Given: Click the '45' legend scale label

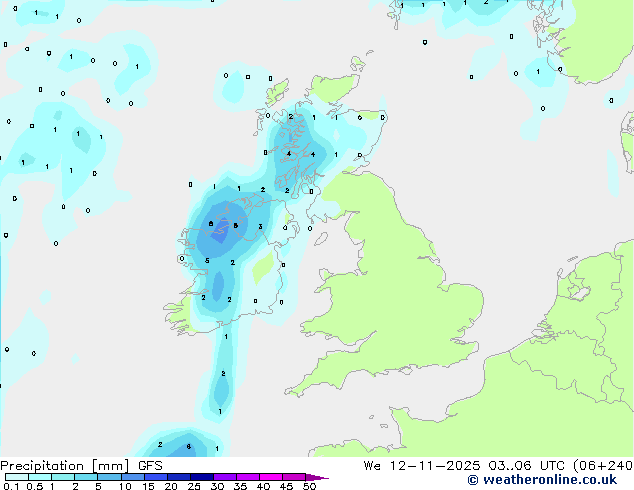Looking at the screenshot, I should pyautogui.click(x=286, y=486).
